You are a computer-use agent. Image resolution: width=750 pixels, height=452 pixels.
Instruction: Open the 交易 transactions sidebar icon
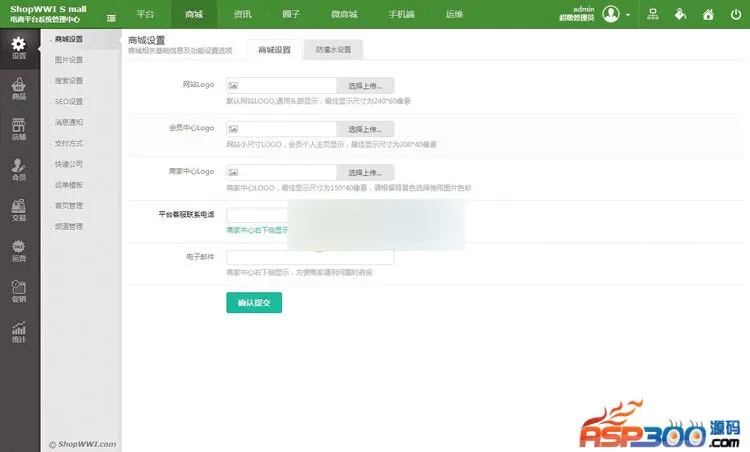click(19, 211)
